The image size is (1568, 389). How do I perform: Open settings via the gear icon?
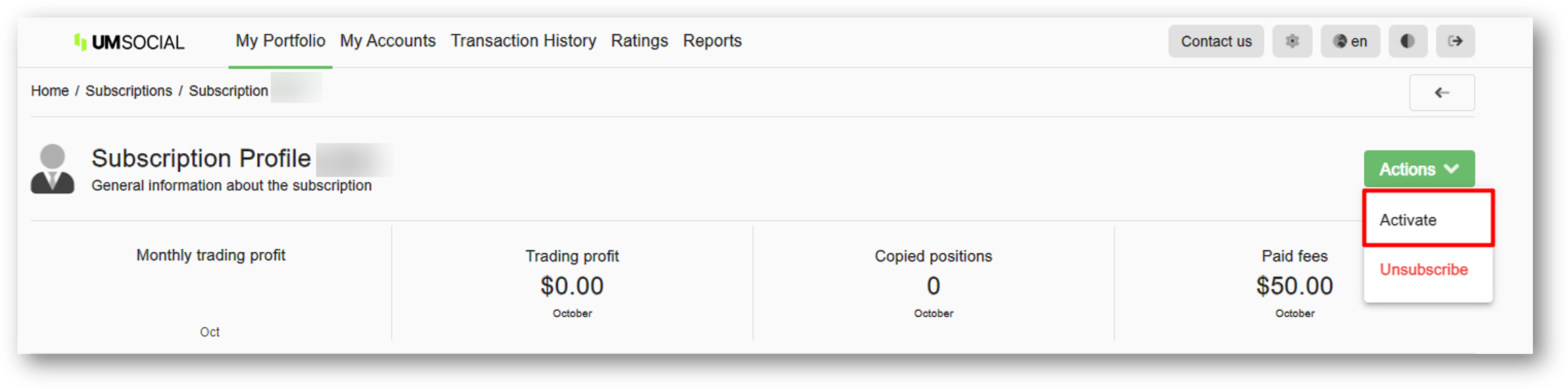1292,41
